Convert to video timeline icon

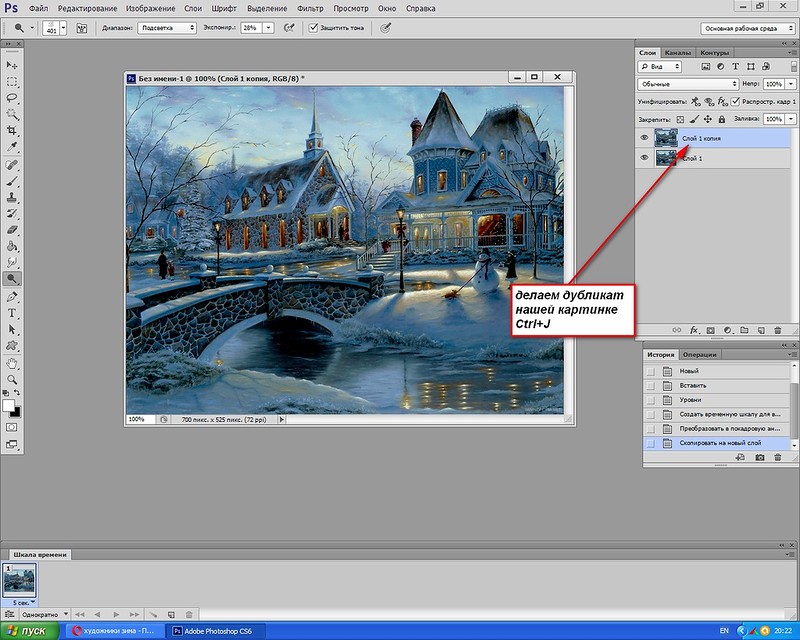click(x=10, y=614)
